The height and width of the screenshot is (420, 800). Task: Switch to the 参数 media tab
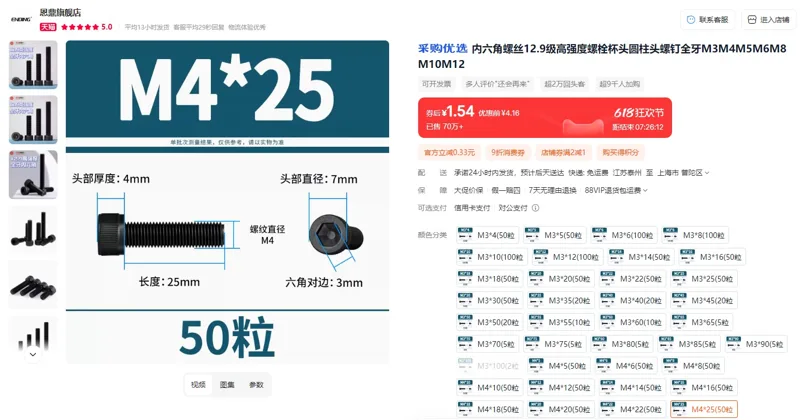click(x=256, y=385)
